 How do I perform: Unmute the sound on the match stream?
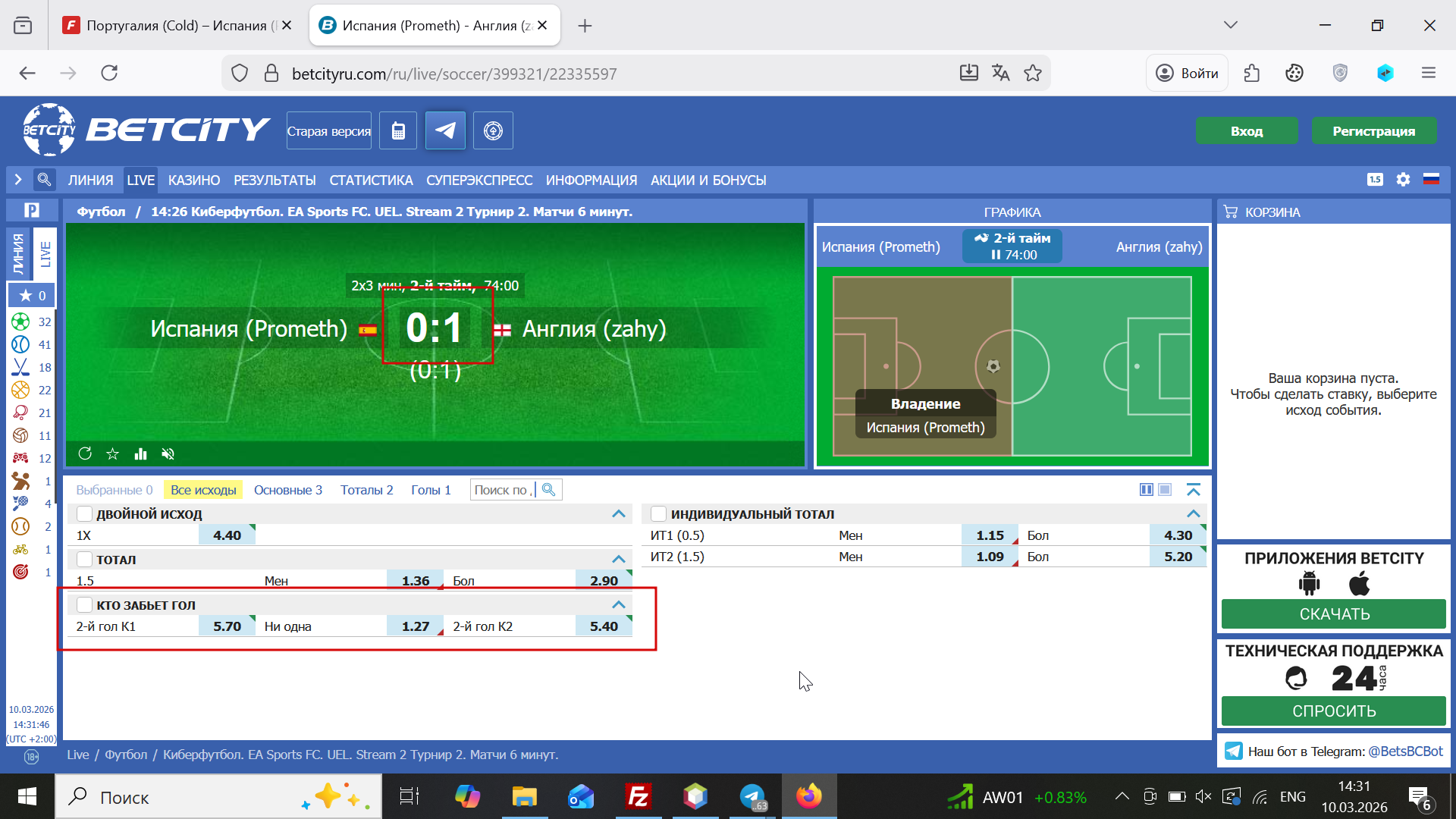168,454
